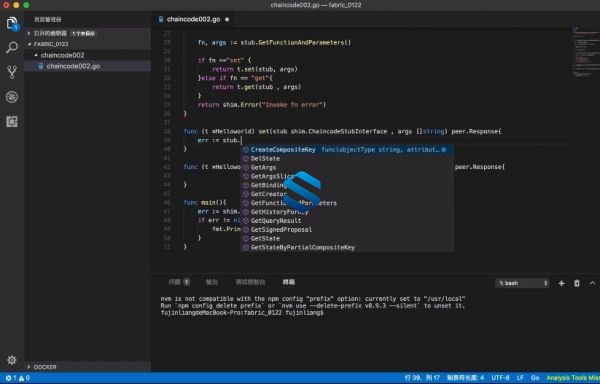Switch to the 终端 panel tab
The height and width of the screenshot is (384, 600).
(289, 282)
